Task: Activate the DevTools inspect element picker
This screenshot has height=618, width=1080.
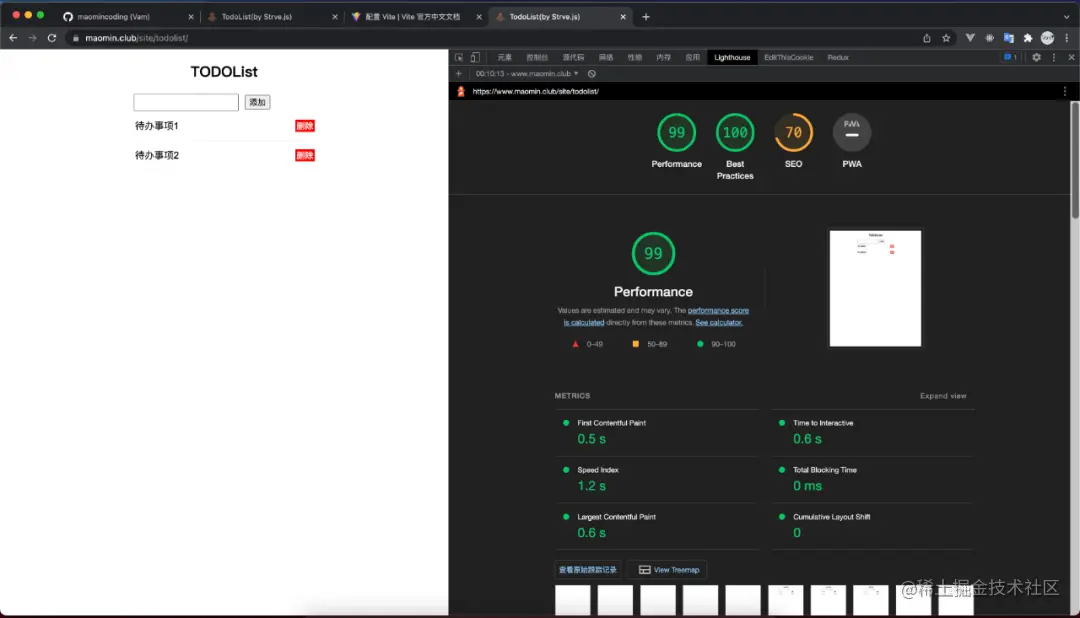Action: coord(459,57)
